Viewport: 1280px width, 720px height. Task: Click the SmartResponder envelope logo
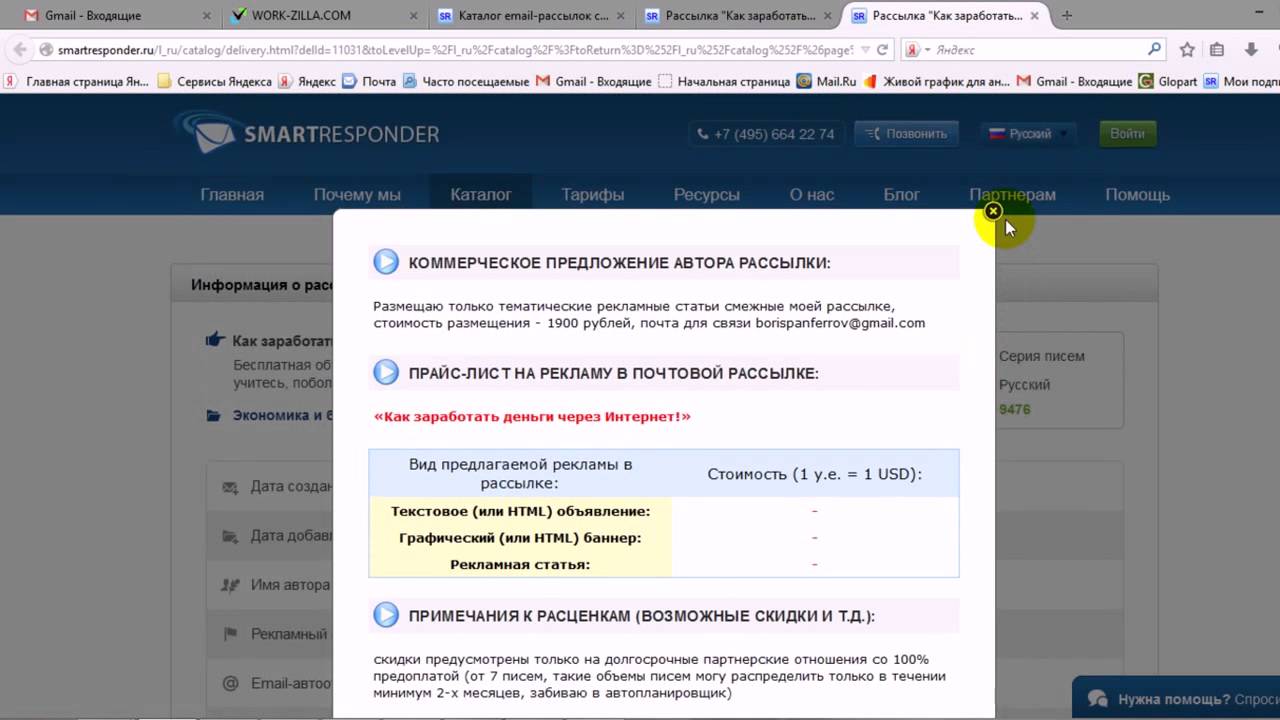(205, 133)
